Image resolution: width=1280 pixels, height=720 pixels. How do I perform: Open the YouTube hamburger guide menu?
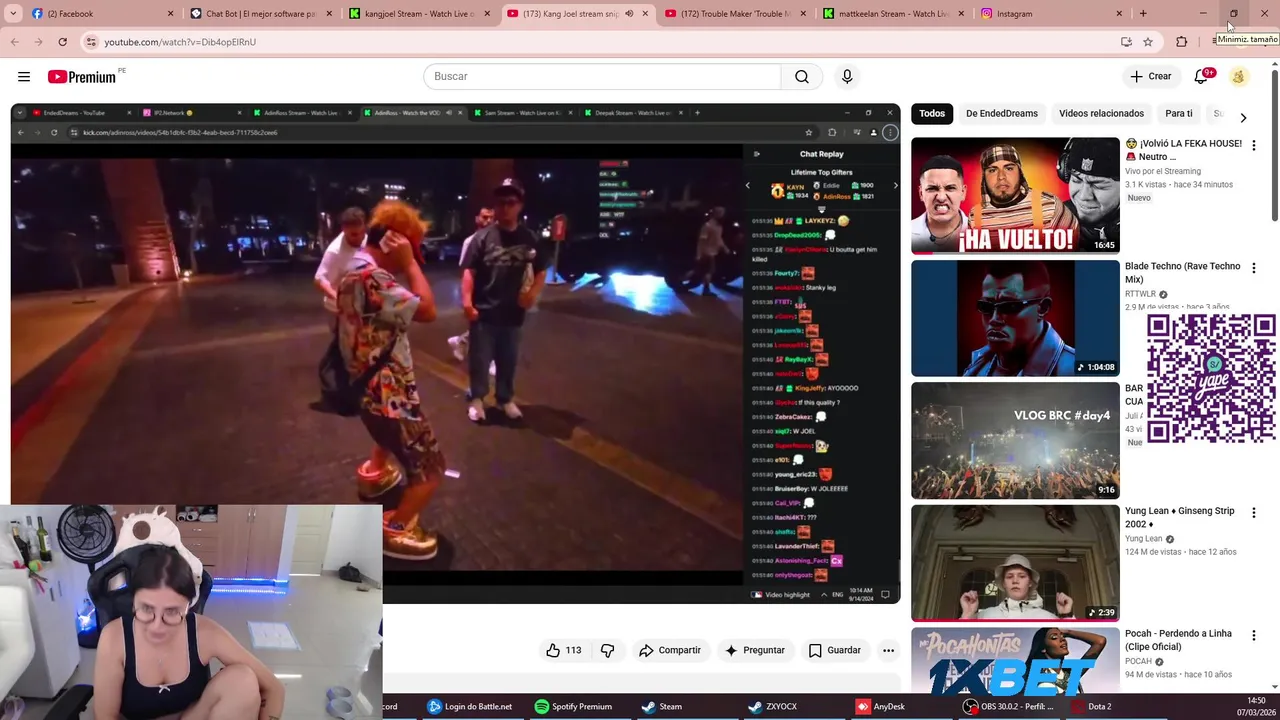(x=24, y=77)
